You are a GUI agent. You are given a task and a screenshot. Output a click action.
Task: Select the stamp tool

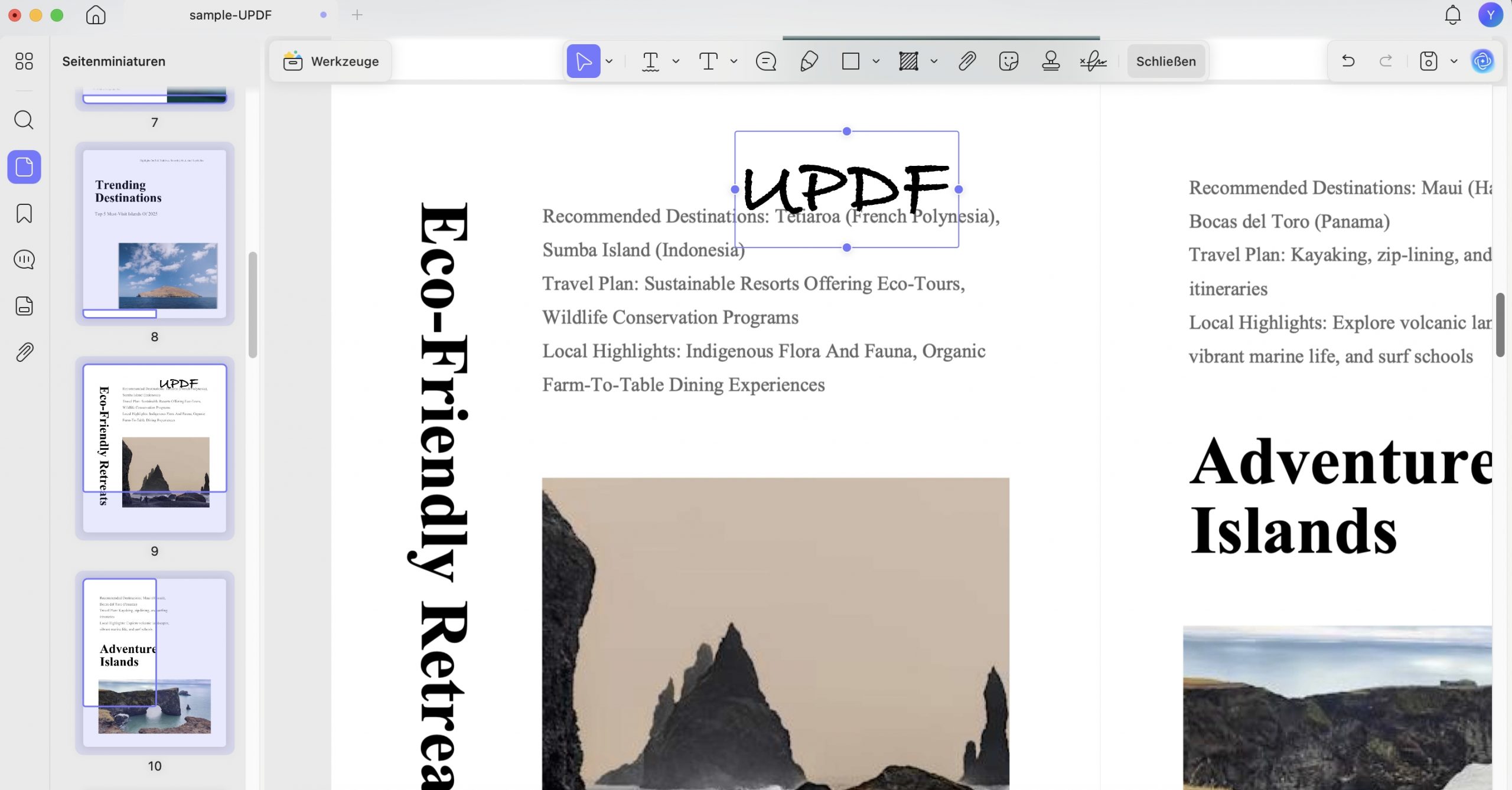tap(1051, 61)
